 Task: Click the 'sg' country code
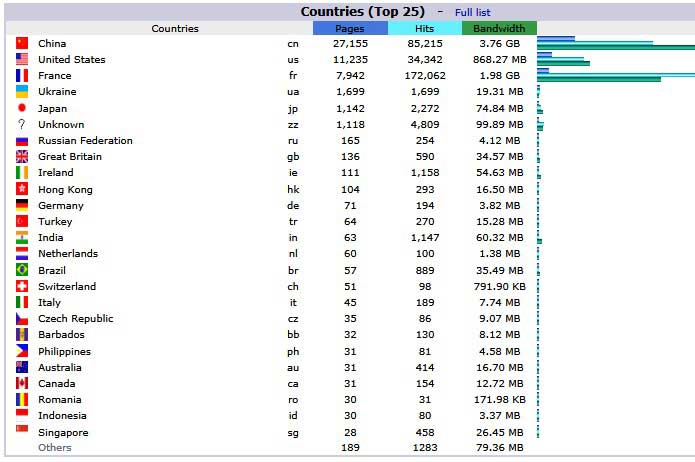293,433
